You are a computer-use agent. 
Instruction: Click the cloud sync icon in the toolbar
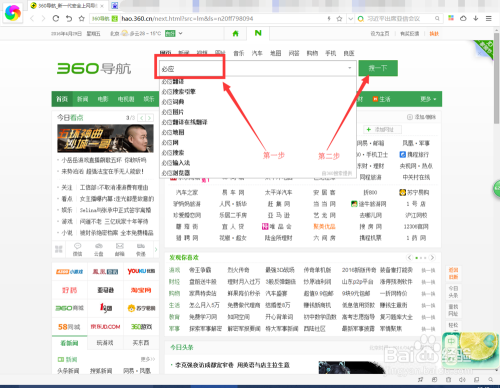(463, 18)
